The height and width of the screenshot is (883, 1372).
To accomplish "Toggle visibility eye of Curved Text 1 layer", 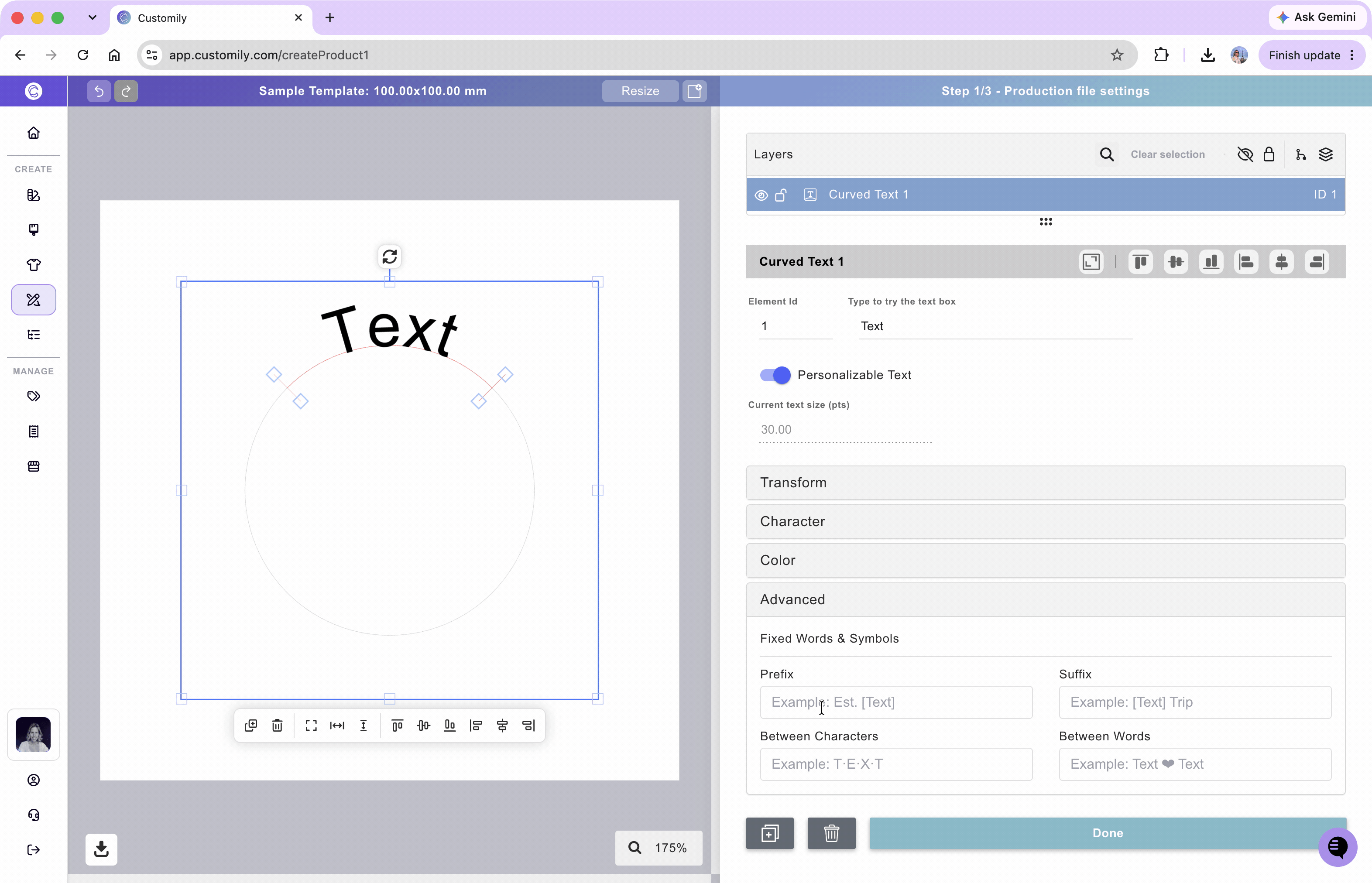I will [761, 195].
